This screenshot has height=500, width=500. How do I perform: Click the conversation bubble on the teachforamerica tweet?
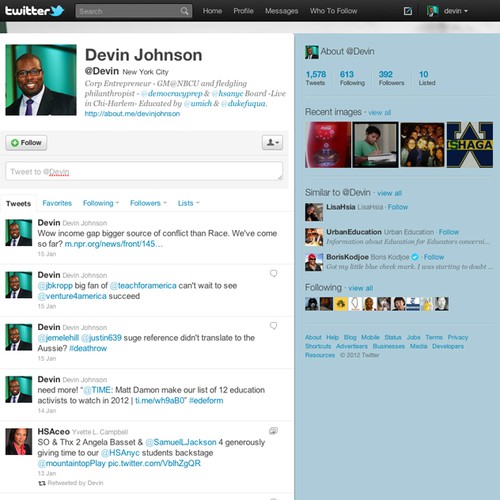pyautogui.click(x=273, y=274)
